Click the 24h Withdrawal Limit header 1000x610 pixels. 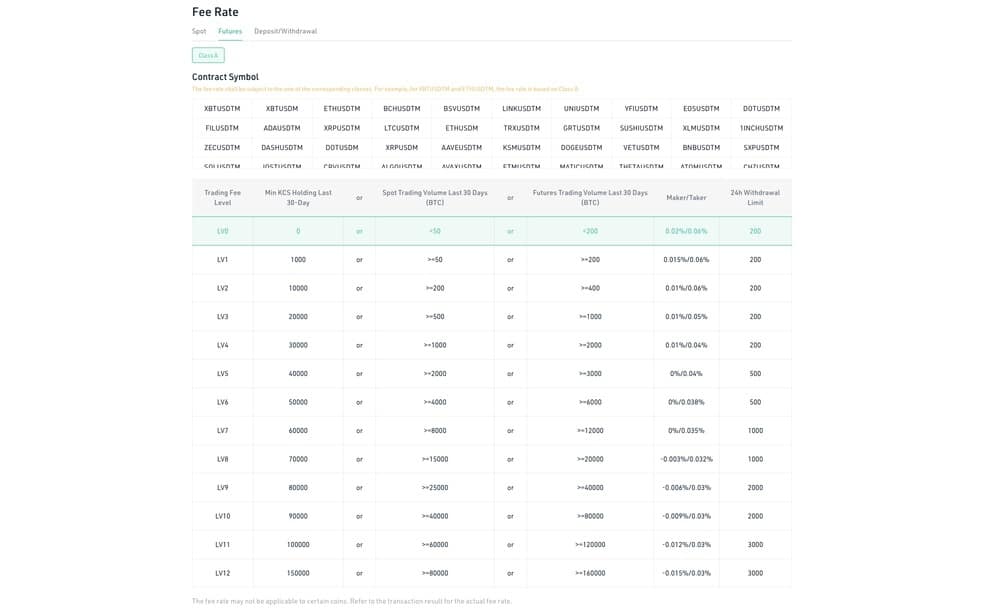755,198
